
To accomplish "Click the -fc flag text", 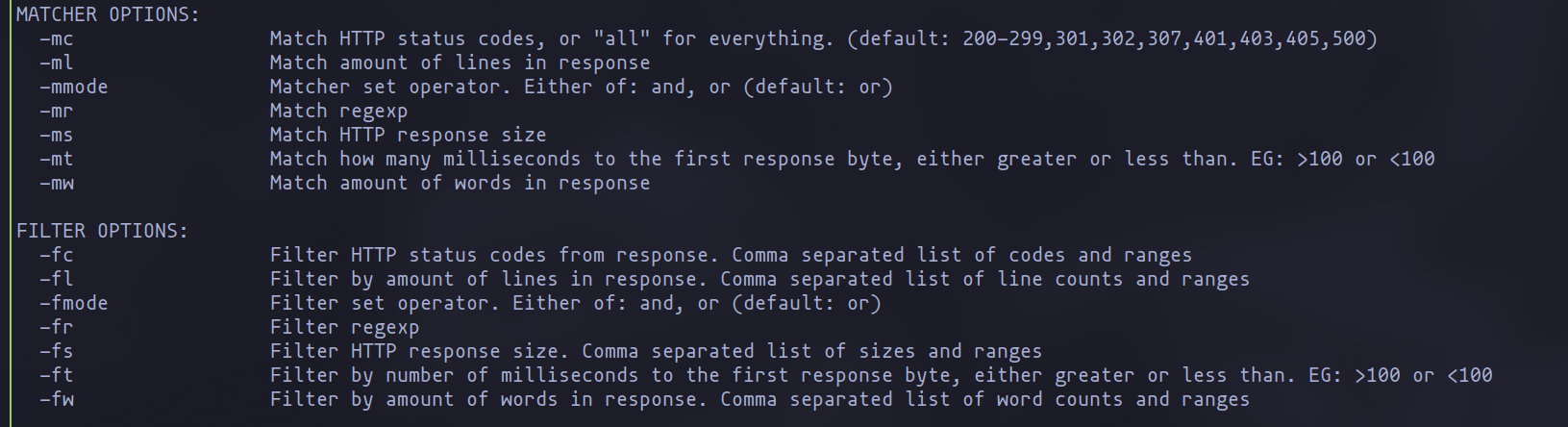I will [x=57, y=255].
